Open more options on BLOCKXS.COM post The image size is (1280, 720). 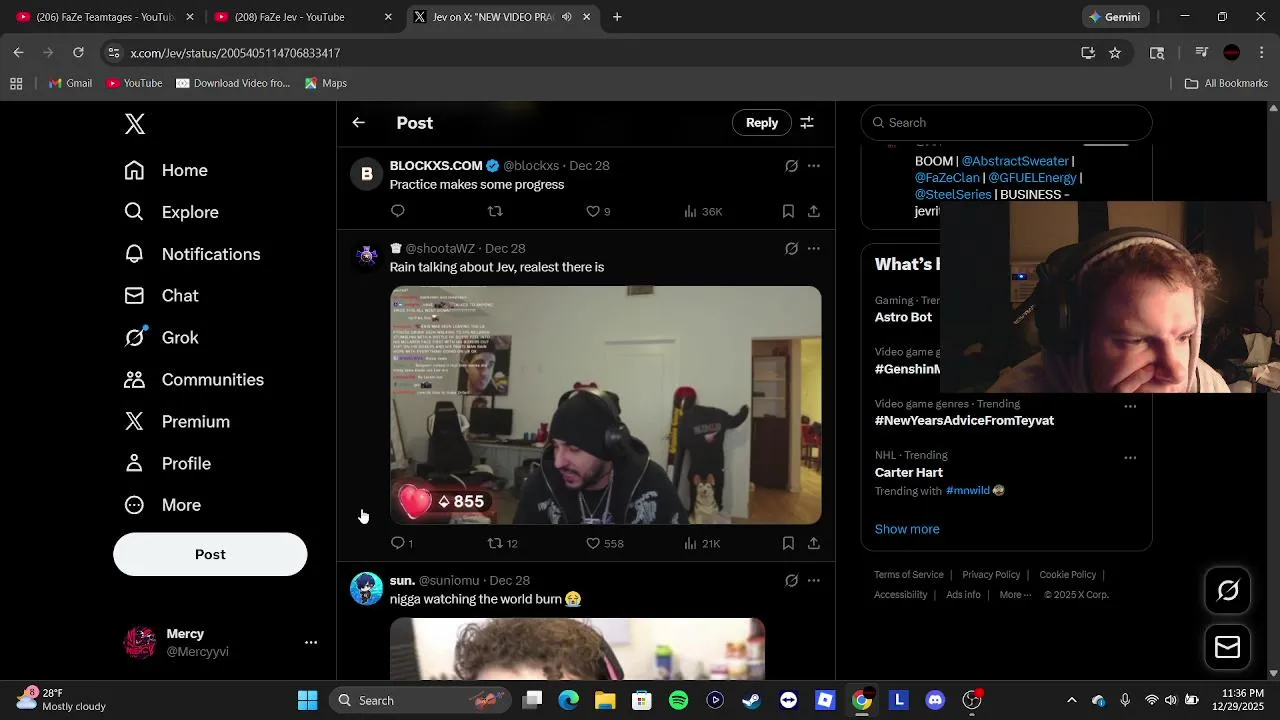click(814, 166)
